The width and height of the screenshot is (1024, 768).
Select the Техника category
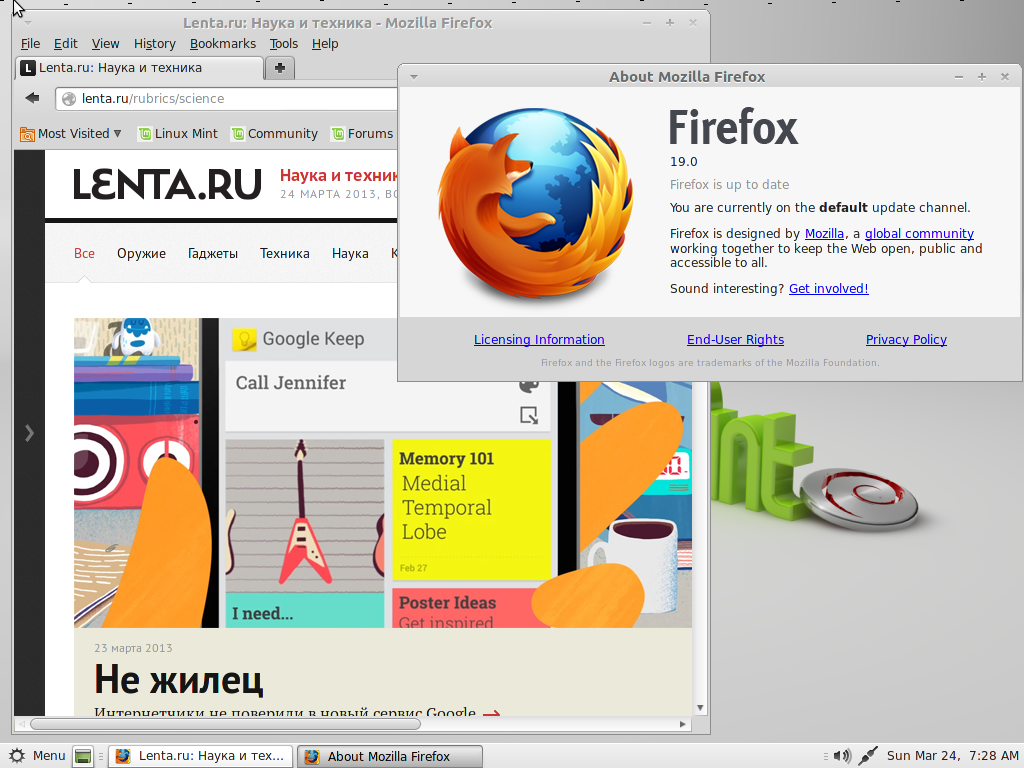pos(285,253)
